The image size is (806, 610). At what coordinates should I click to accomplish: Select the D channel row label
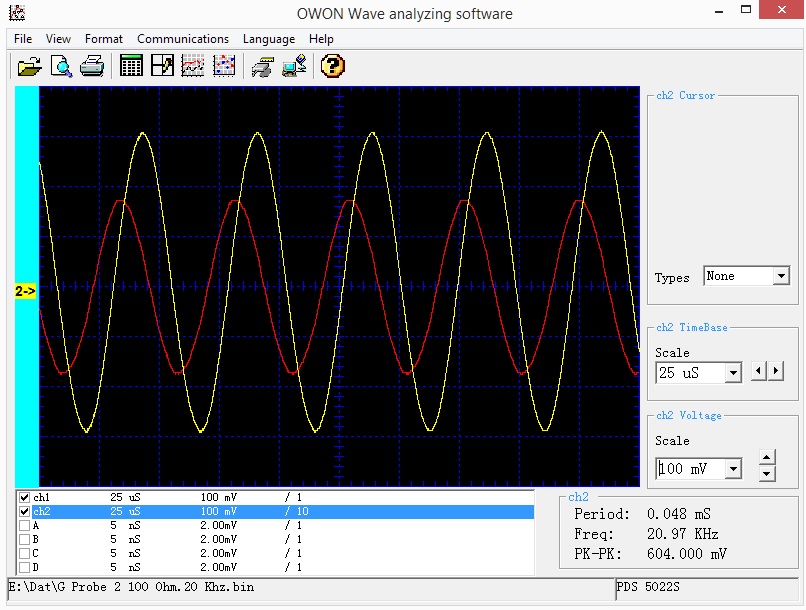[36, 567]
